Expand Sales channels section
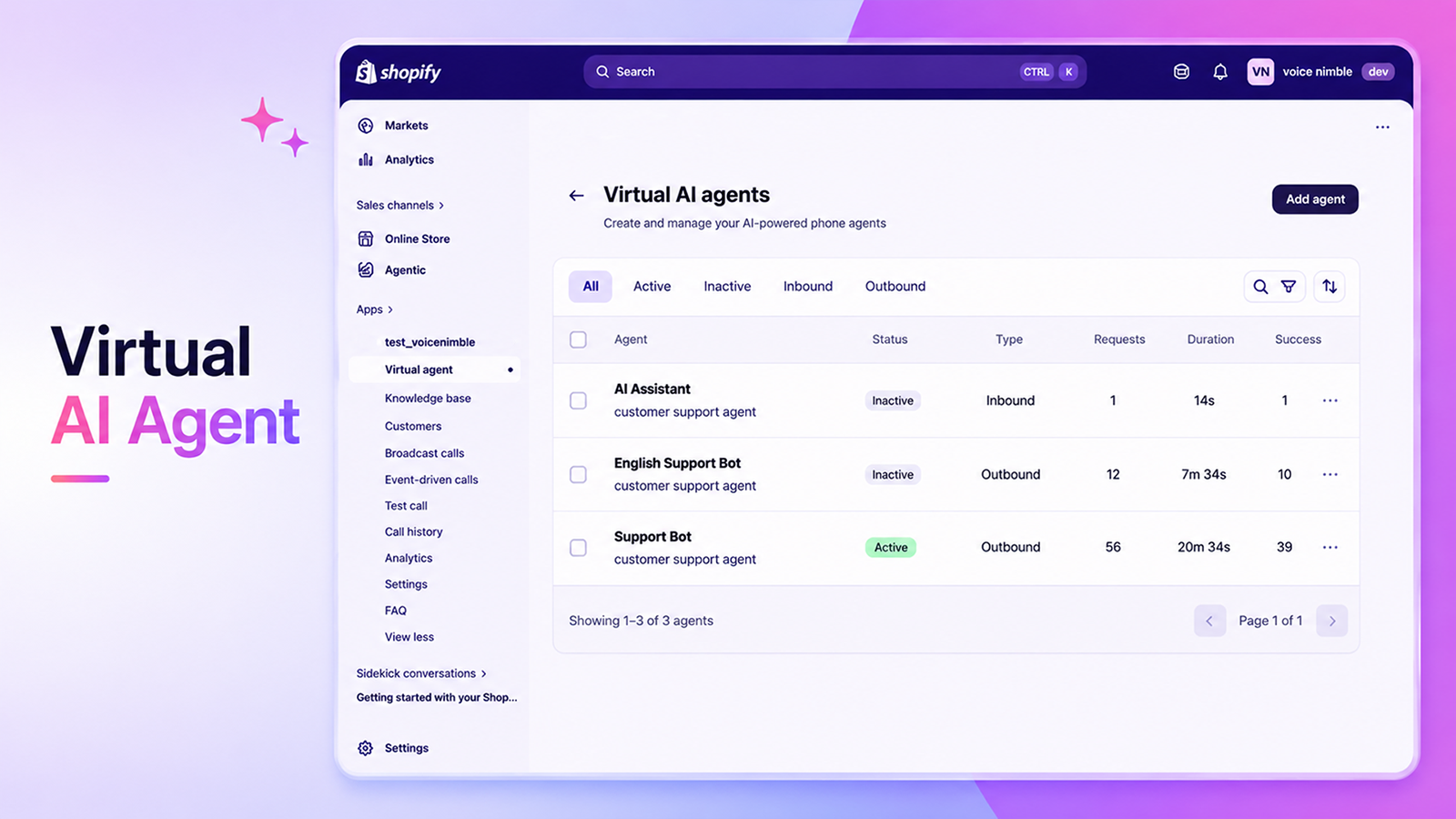Viewport: 1456px width, 819px height. [400, 206]
